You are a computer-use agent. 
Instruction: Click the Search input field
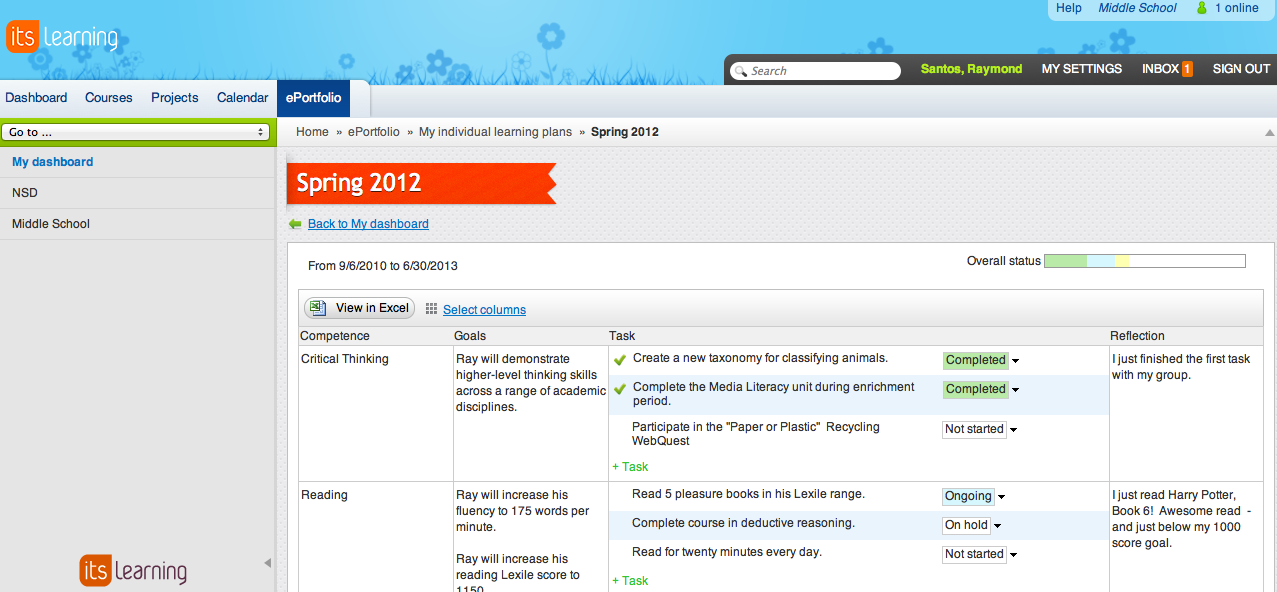815,71
